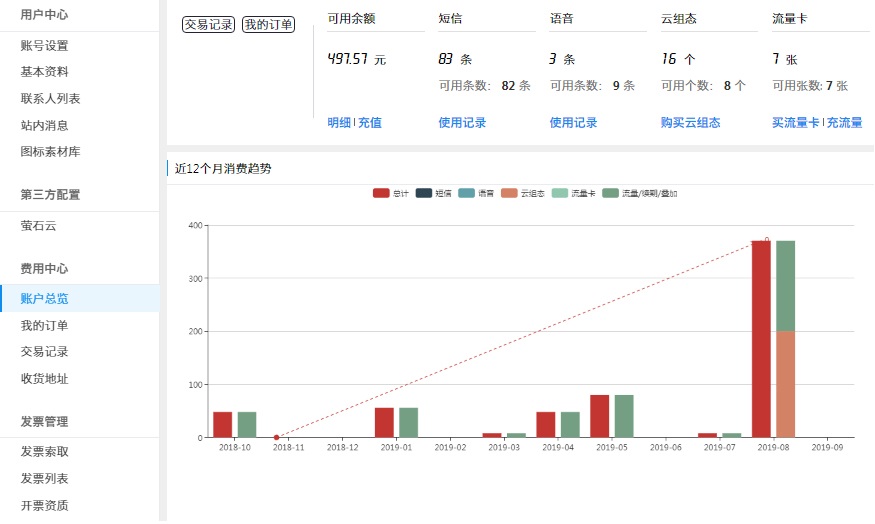Select 账户总览 in sidebar
The width and height of the screenshot is (875, 524).
tap(44, 299)
